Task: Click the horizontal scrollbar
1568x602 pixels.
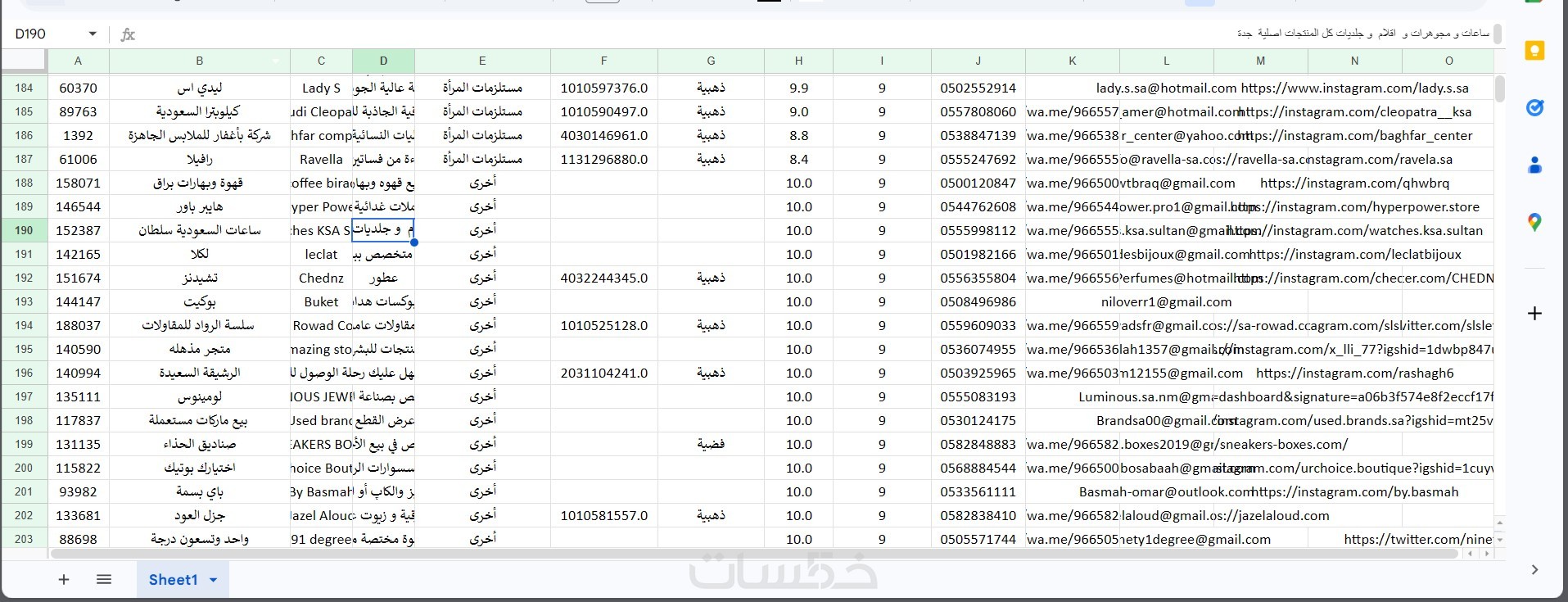Action: point(753,554)
